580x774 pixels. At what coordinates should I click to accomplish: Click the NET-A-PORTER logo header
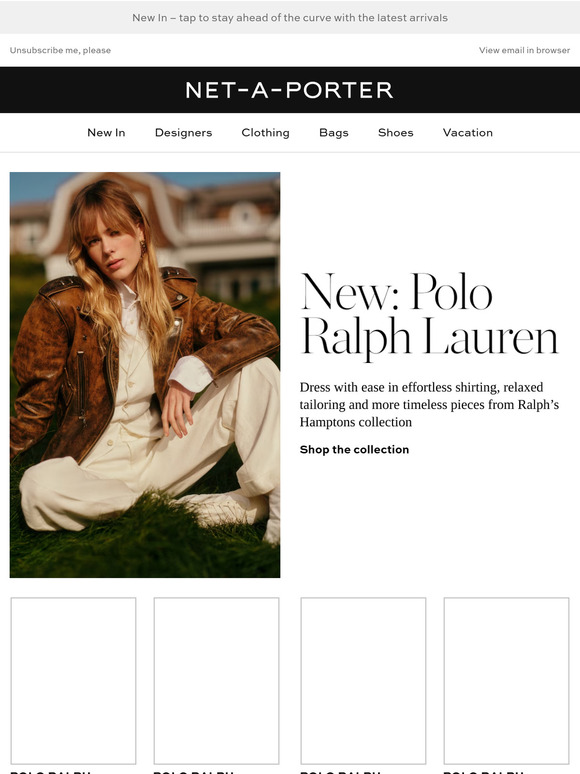(x=290, y=90)
